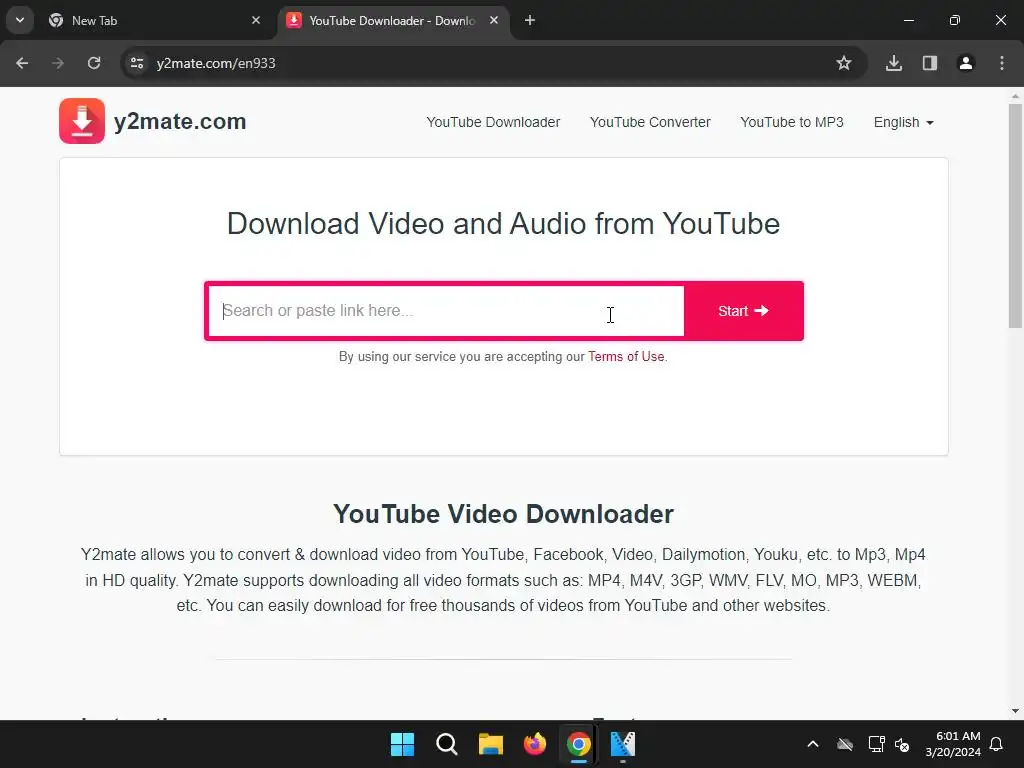Image resolution: width=1024 pixels, height=768 pixels.
Task: Show hidden icons in system tray
Action: (x=812, y=744)
